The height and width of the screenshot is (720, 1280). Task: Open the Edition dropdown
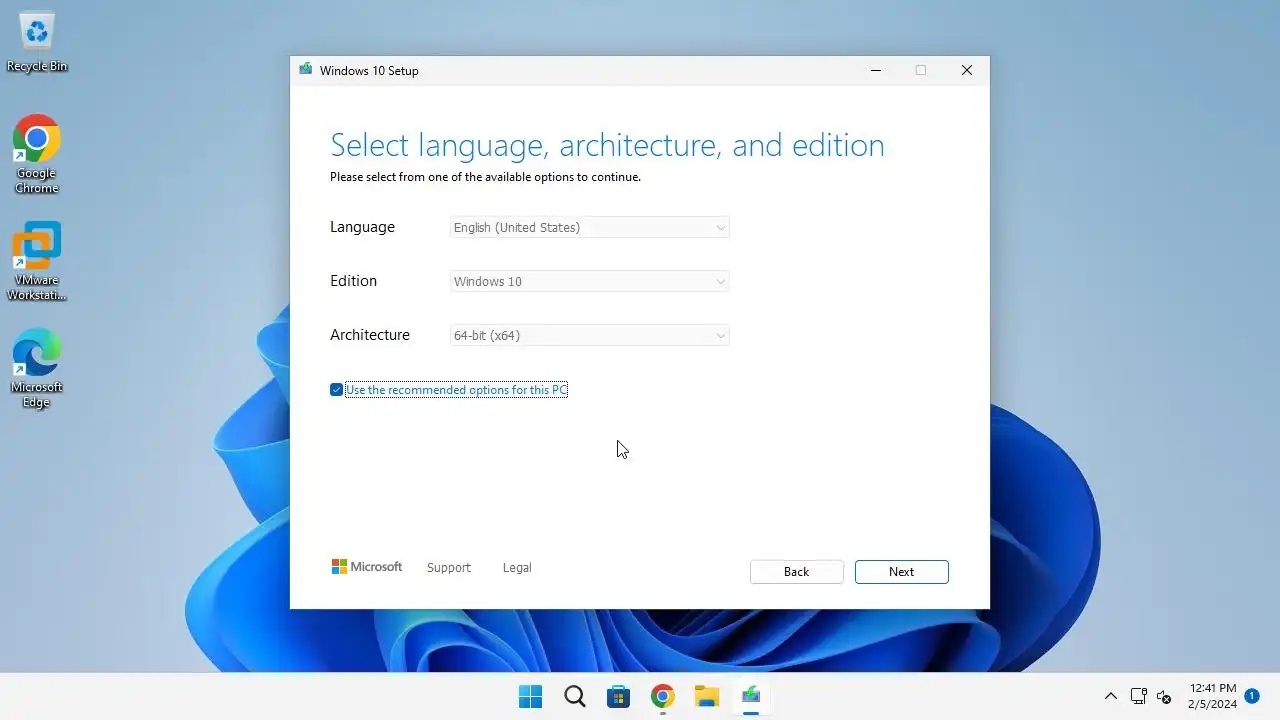[590, 282]
